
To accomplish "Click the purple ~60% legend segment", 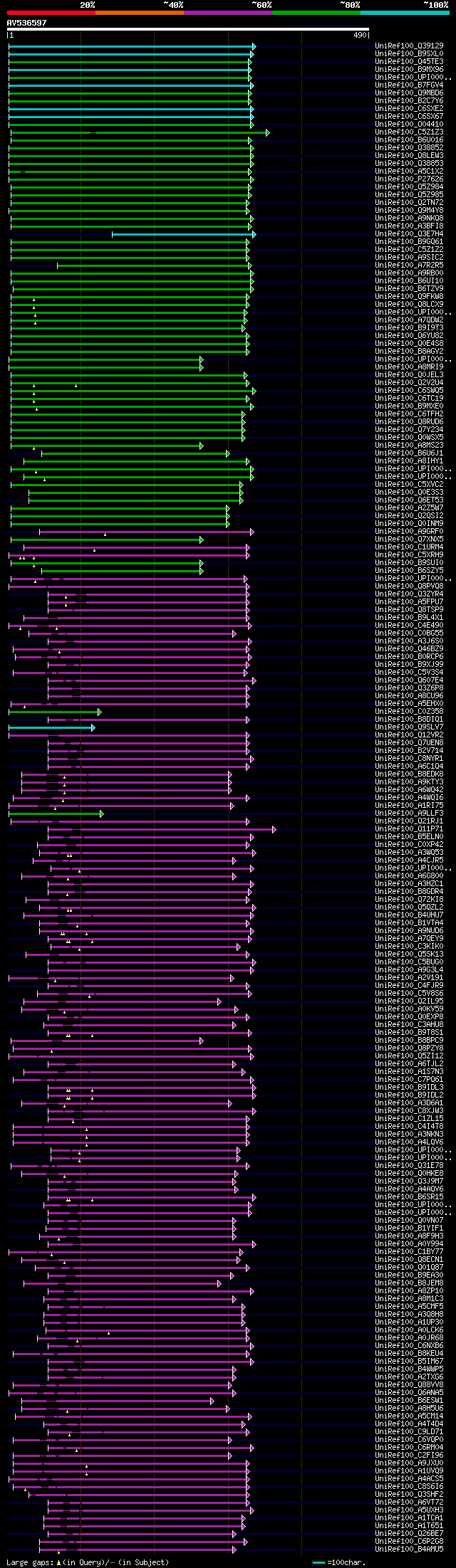I will [x=228, y=12].
